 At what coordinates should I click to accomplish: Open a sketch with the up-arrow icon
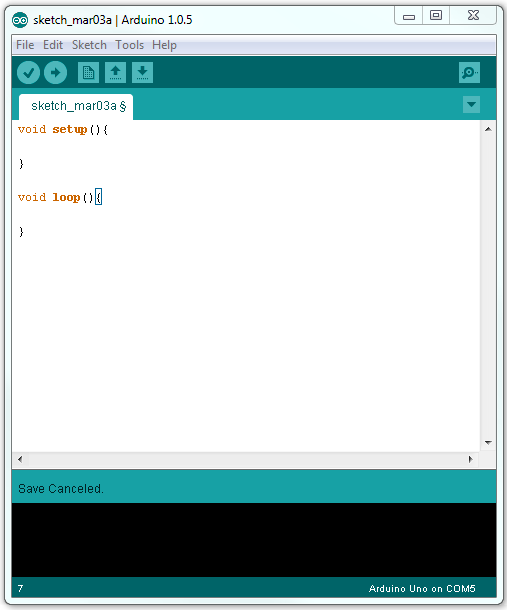coord(115,73)
